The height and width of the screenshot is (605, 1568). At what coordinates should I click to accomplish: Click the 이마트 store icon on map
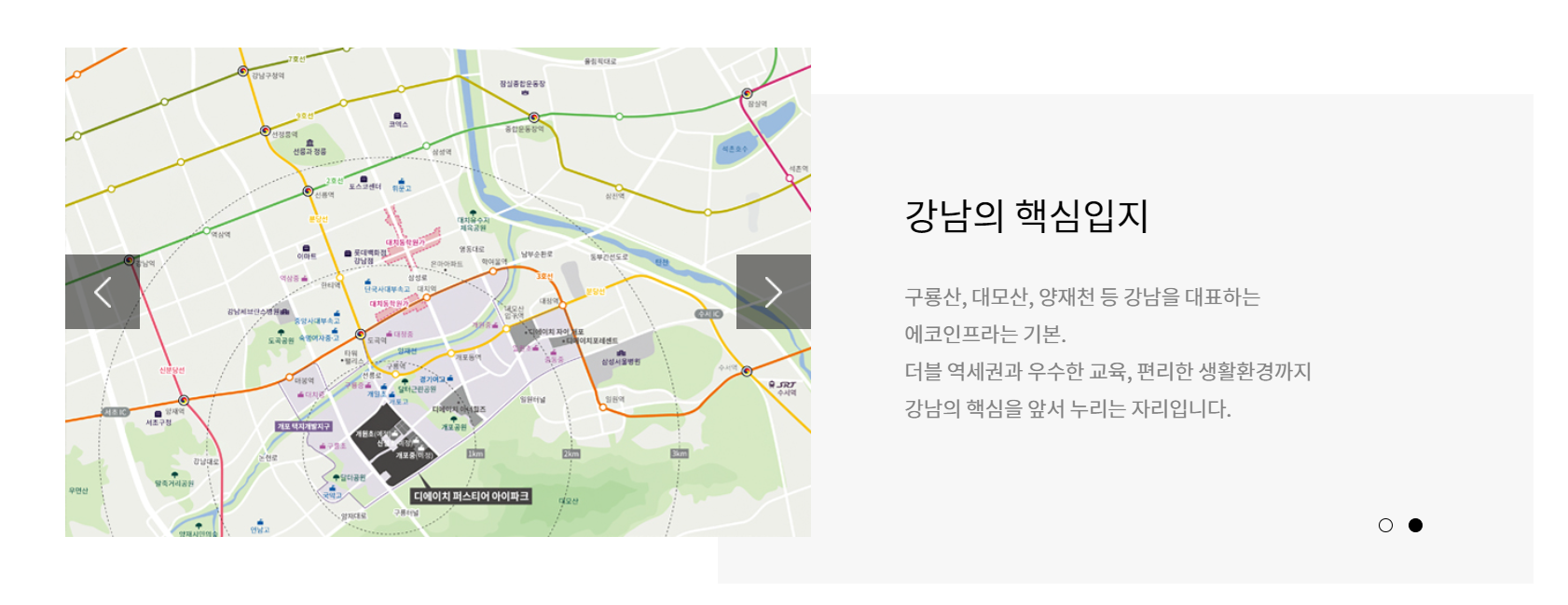click(x=306, y=248)
